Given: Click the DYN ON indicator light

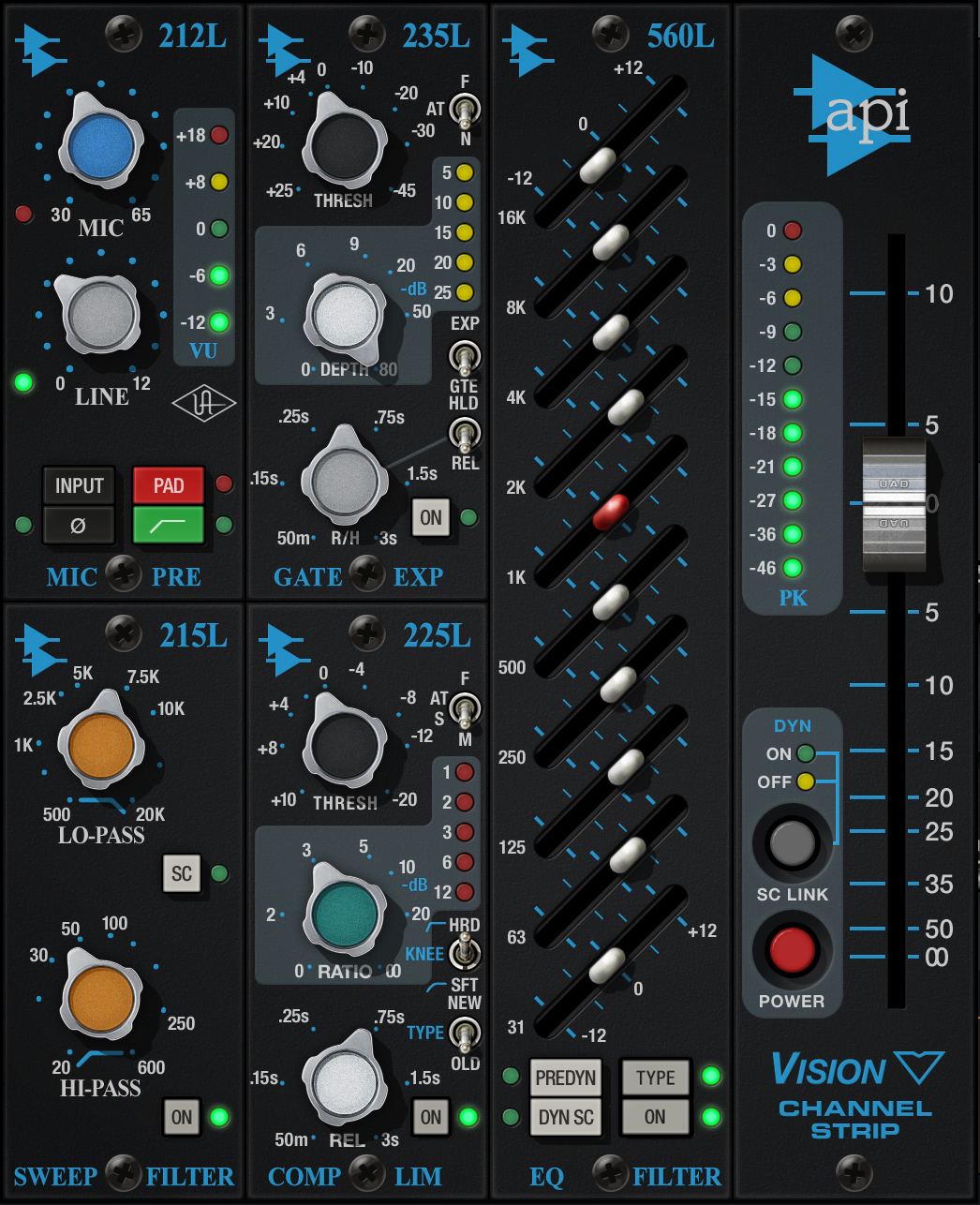Looking at the screenshot, I should (806, 753).
